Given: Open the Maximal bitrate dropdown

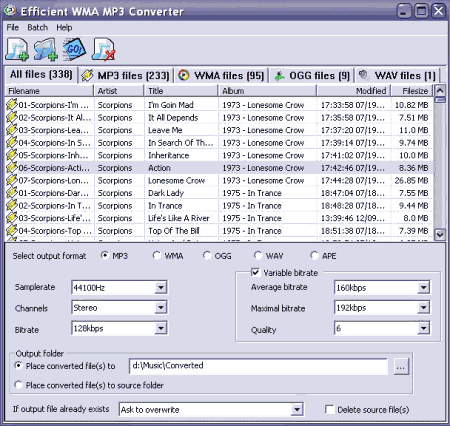Looking at the screenshot, I should tap(423, 308).
